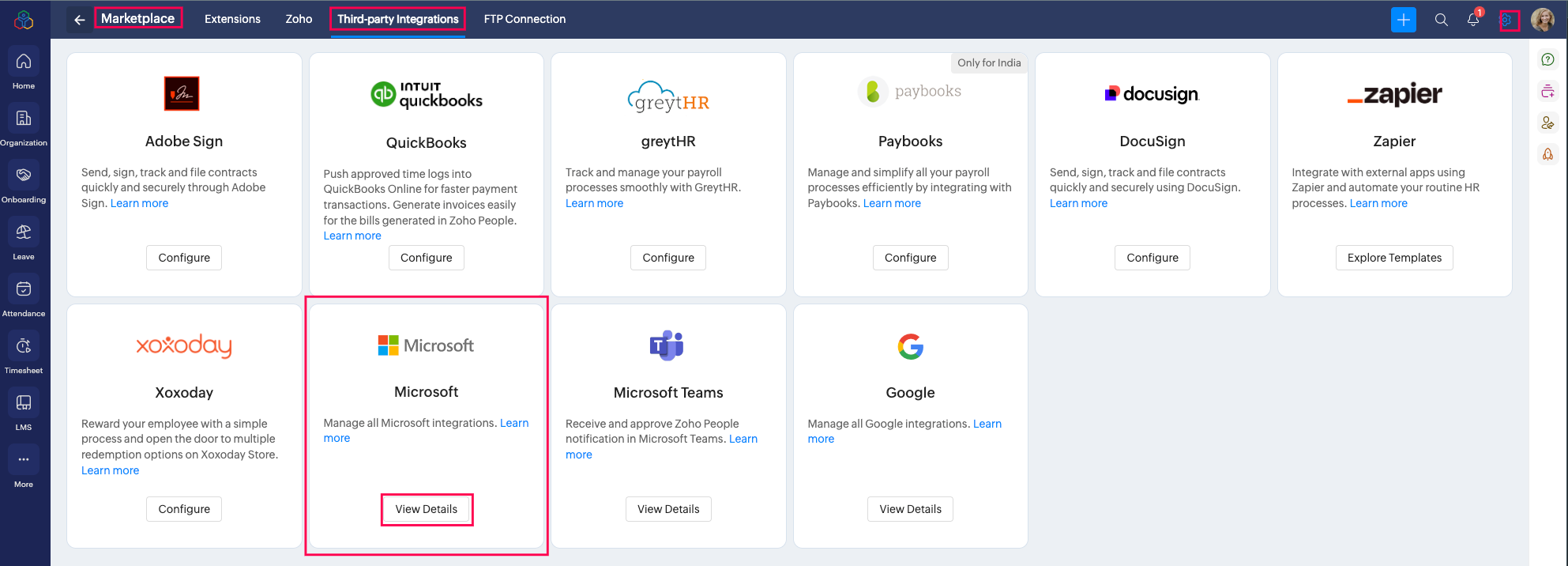Configure the Adobe Sign integration
This screenshot has width=1568, height=566.
pos(184,258)
